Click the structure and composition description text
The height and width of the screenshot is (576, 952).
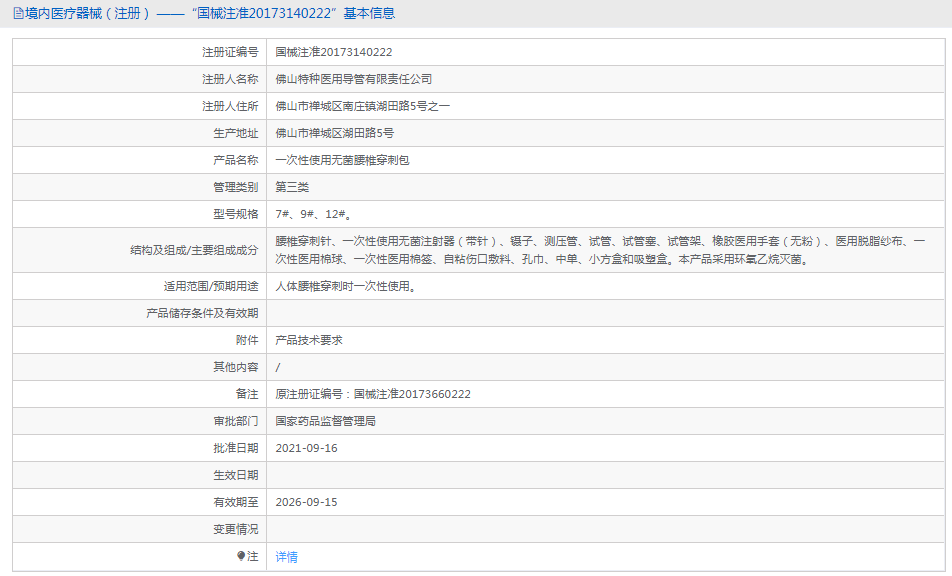click(600, 250)
